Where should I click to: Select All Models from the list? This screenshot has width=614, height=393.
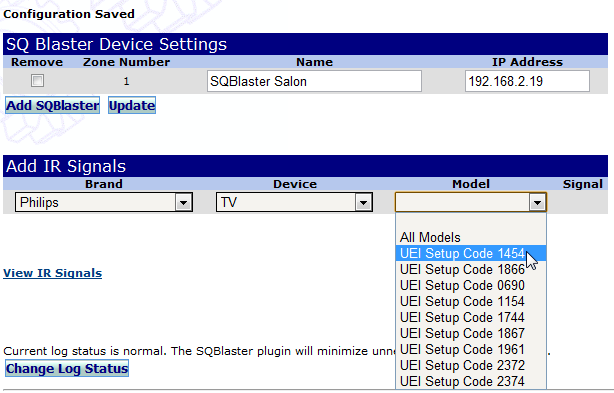(x=471, y=237)
